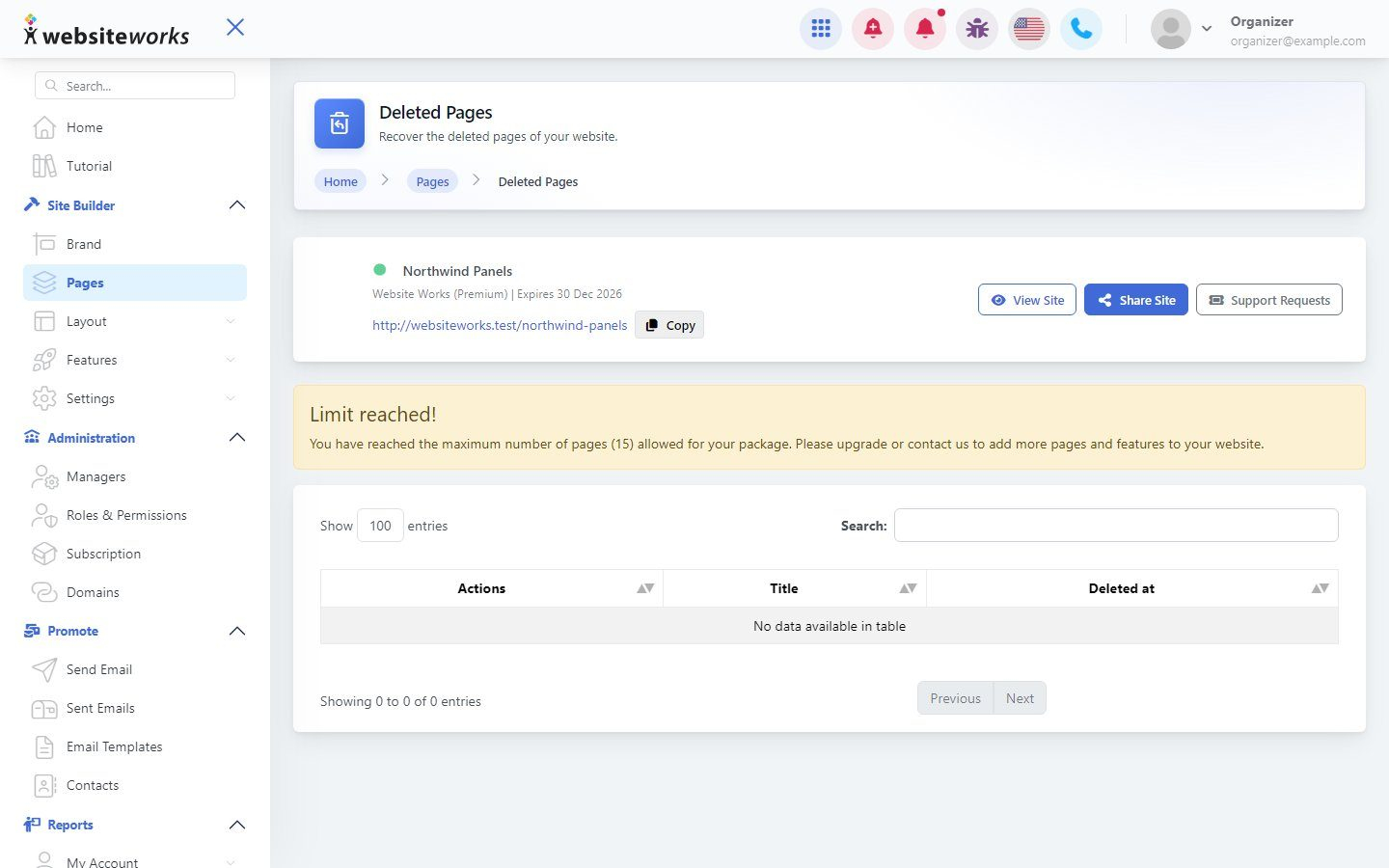Sort table by Deleted at column

coord(1132,588)
